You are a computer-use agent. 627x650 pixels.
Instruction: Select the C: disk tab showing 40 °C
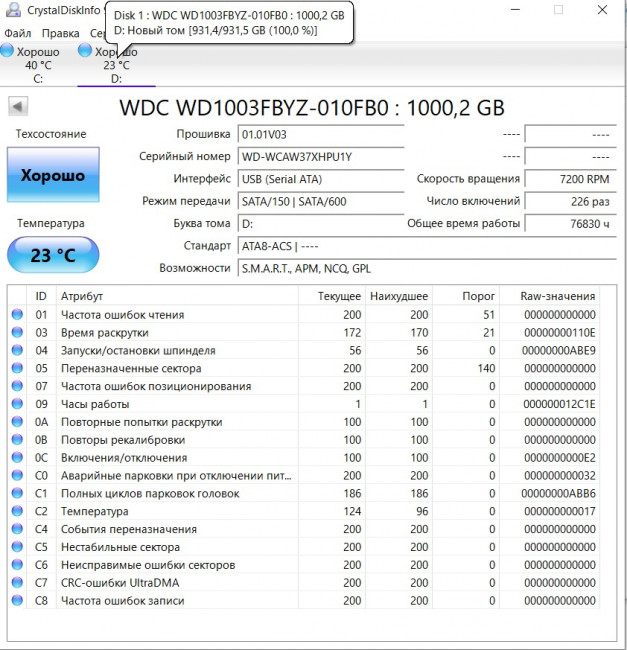38,65
